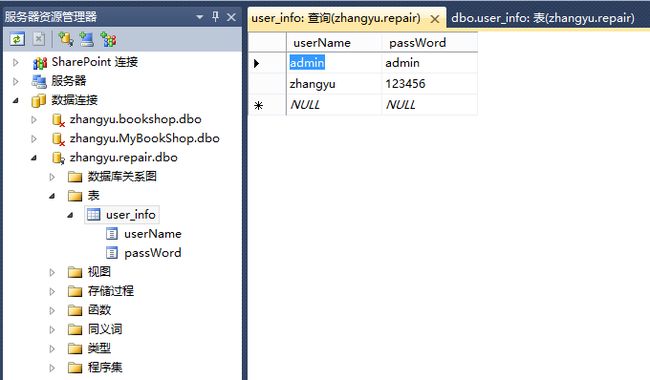Click the NULL cell under userName

coord(334,105)
